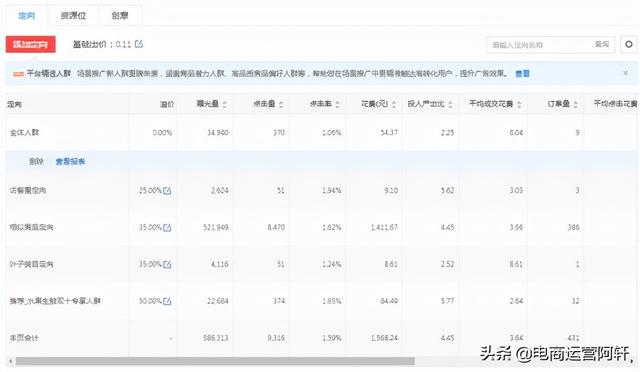Click the 586,313 total impressions cell

coord(216,338)
